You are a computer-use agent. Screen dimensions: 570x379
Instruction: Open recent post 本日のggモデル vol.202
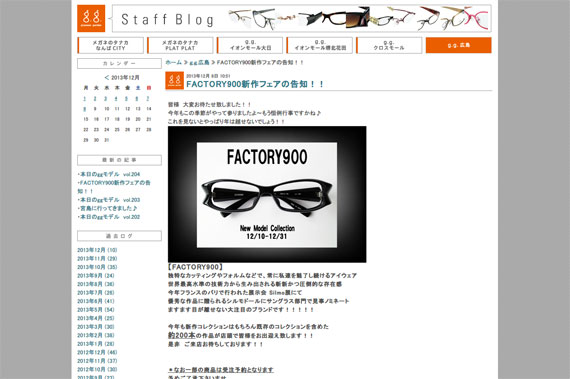click(110, 217)
